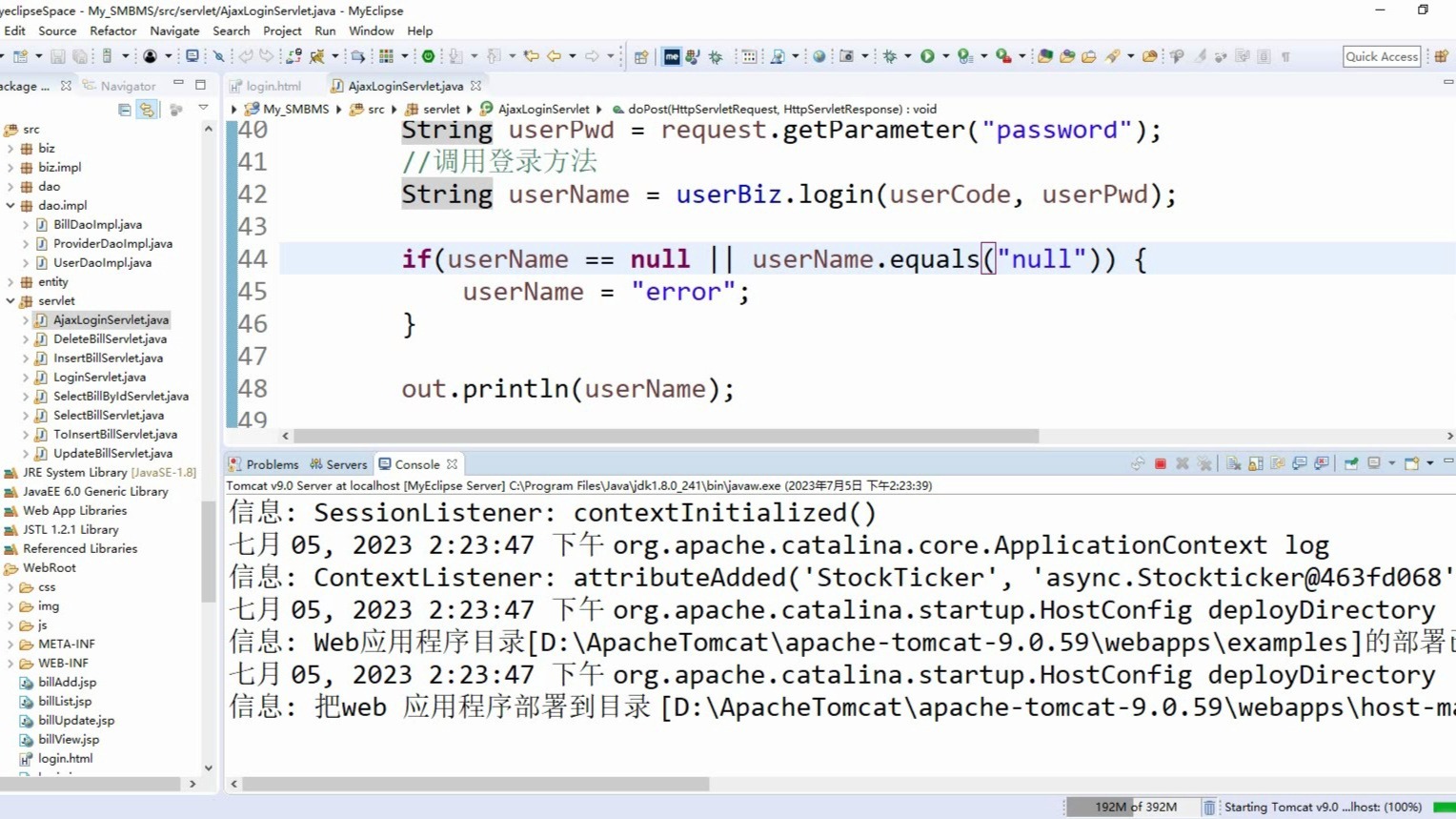
Task: Toggle Word Wrap in the console toolbar
Action: pyautogui.click(x=1278, y=464)
